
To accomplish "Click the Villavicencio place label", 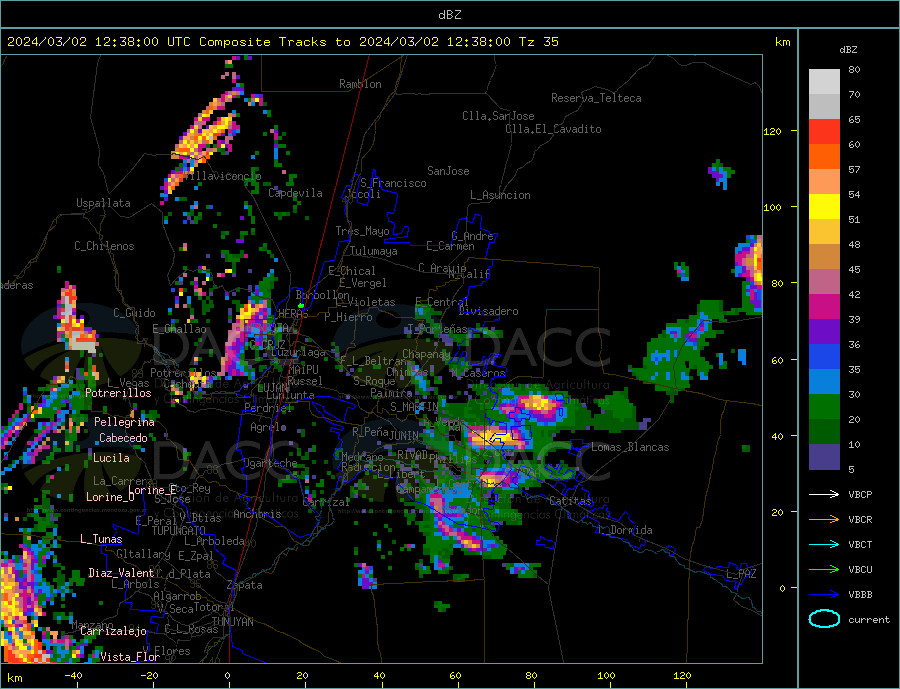I will coord(223,176).
